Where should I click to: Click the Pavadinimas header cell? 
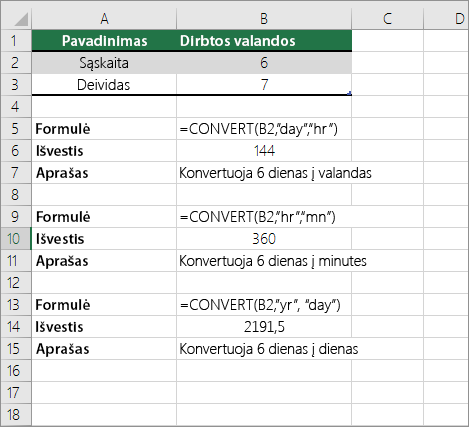point(104,41)
